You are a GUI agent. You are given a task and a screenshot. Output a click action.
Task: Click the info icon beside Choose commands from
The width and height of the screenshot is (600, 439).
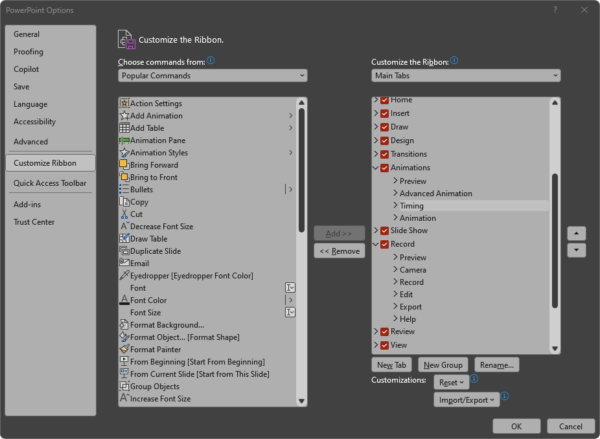[211, 60]
